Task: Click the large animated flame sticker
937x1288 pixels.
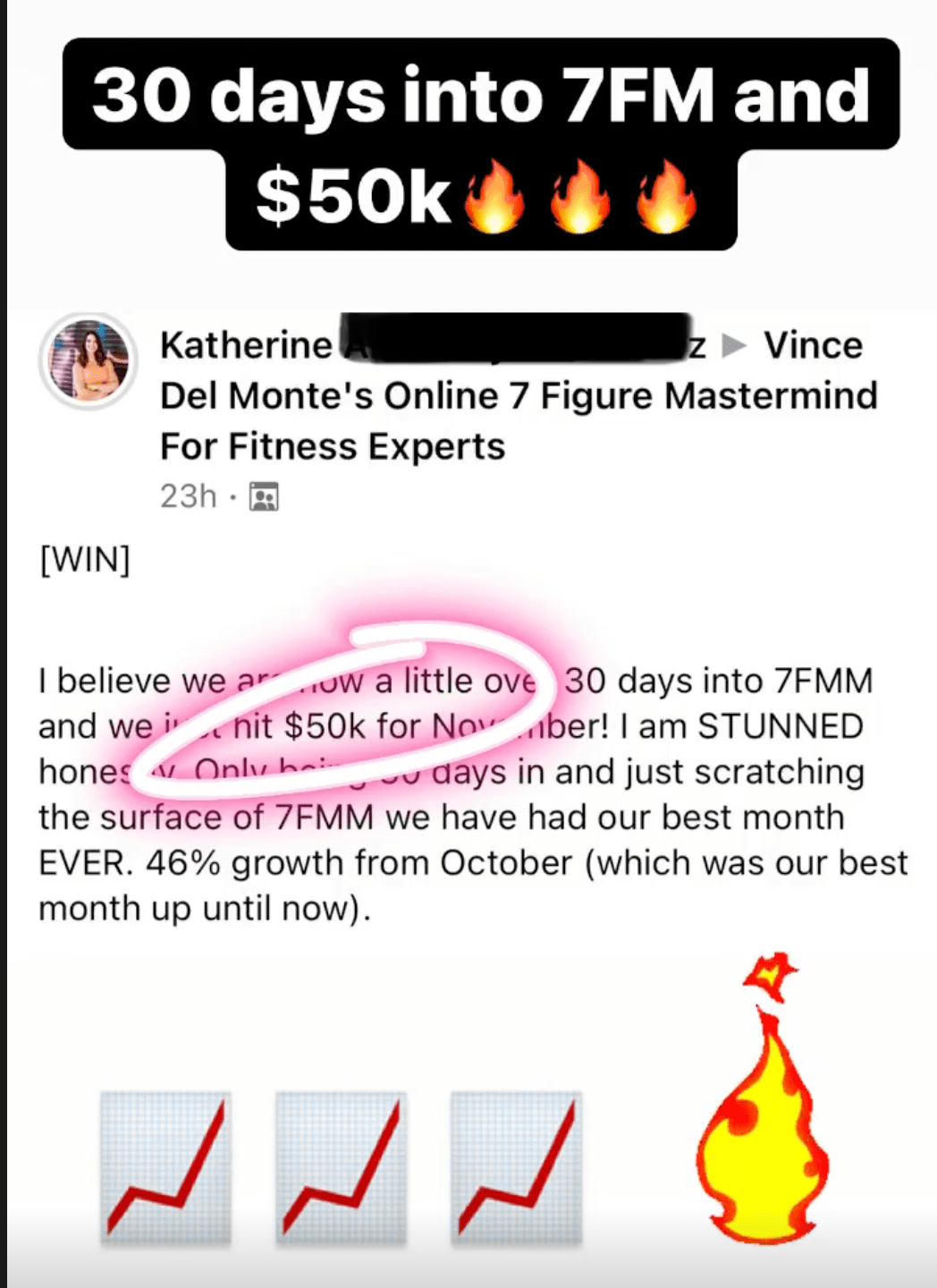Action: coord(764,1098)
